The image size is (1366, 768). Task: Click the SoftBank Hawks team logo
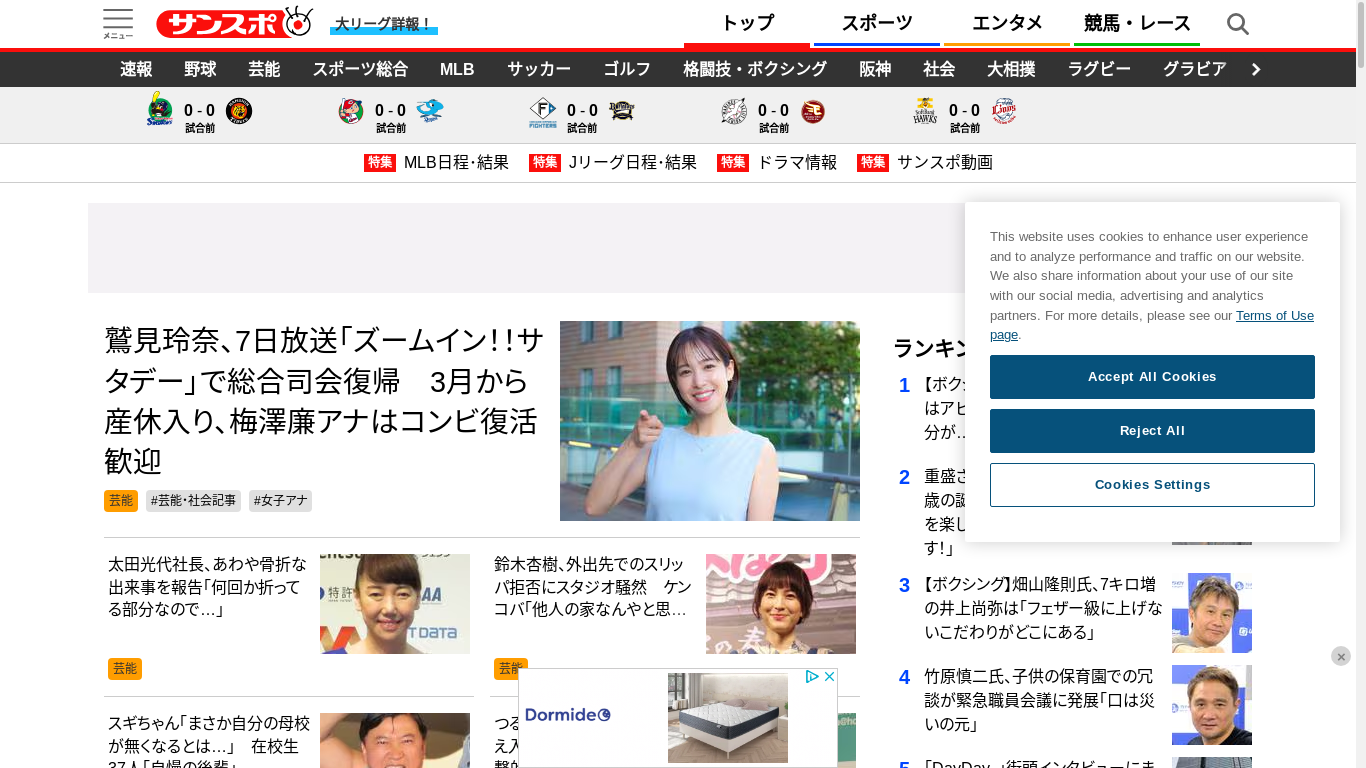coord(925,111)
